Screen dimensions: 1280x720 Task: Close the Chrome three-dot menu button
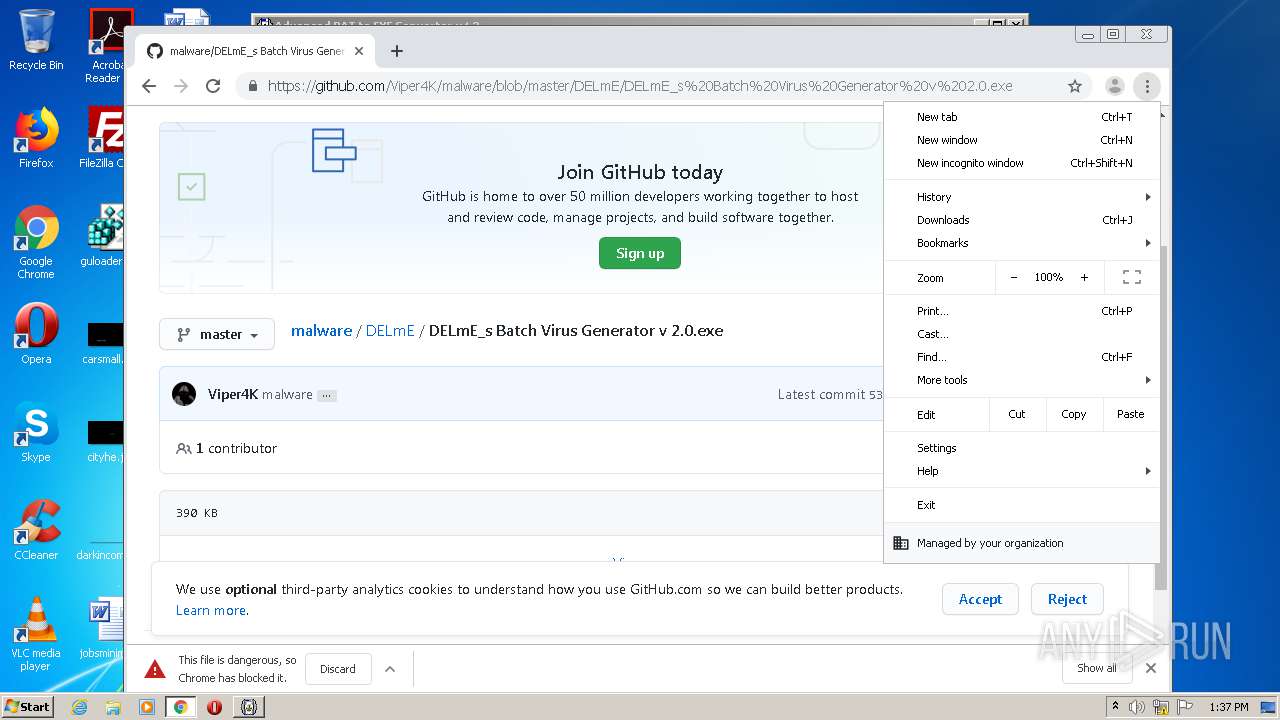pos(1147,86)
